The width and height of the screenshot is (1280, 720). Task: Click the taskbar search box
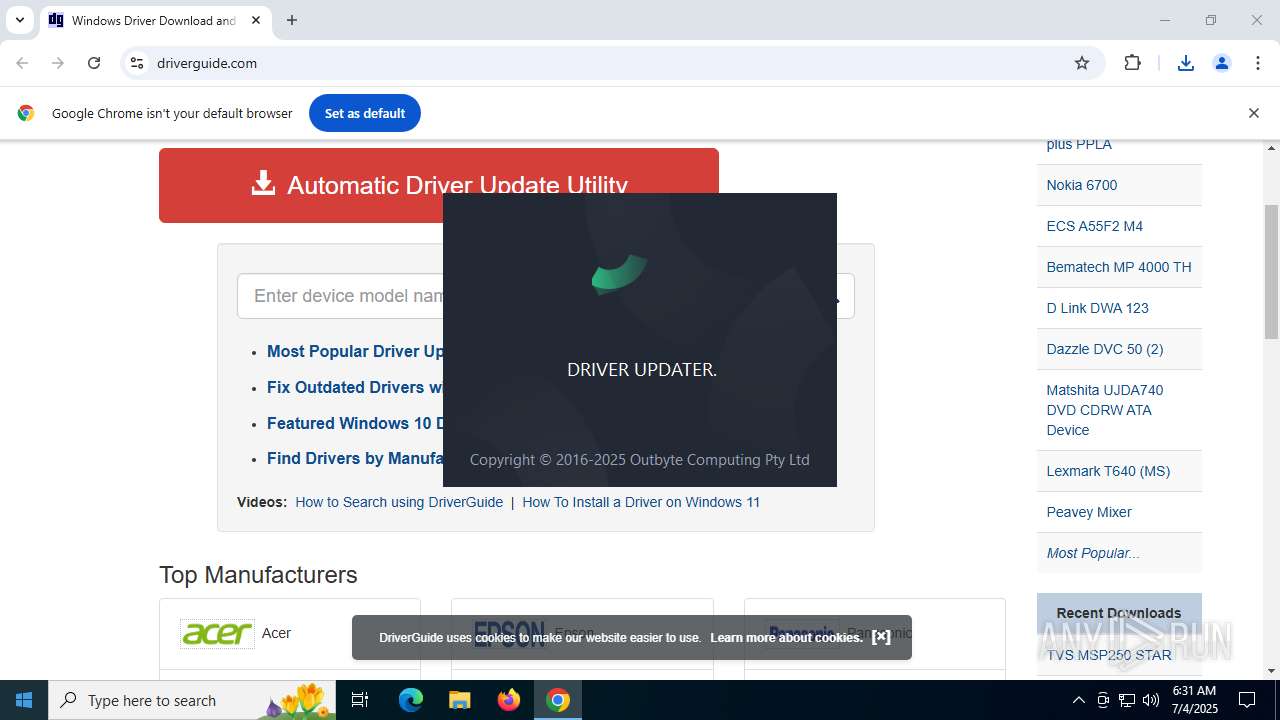click(x=194, y=700)
